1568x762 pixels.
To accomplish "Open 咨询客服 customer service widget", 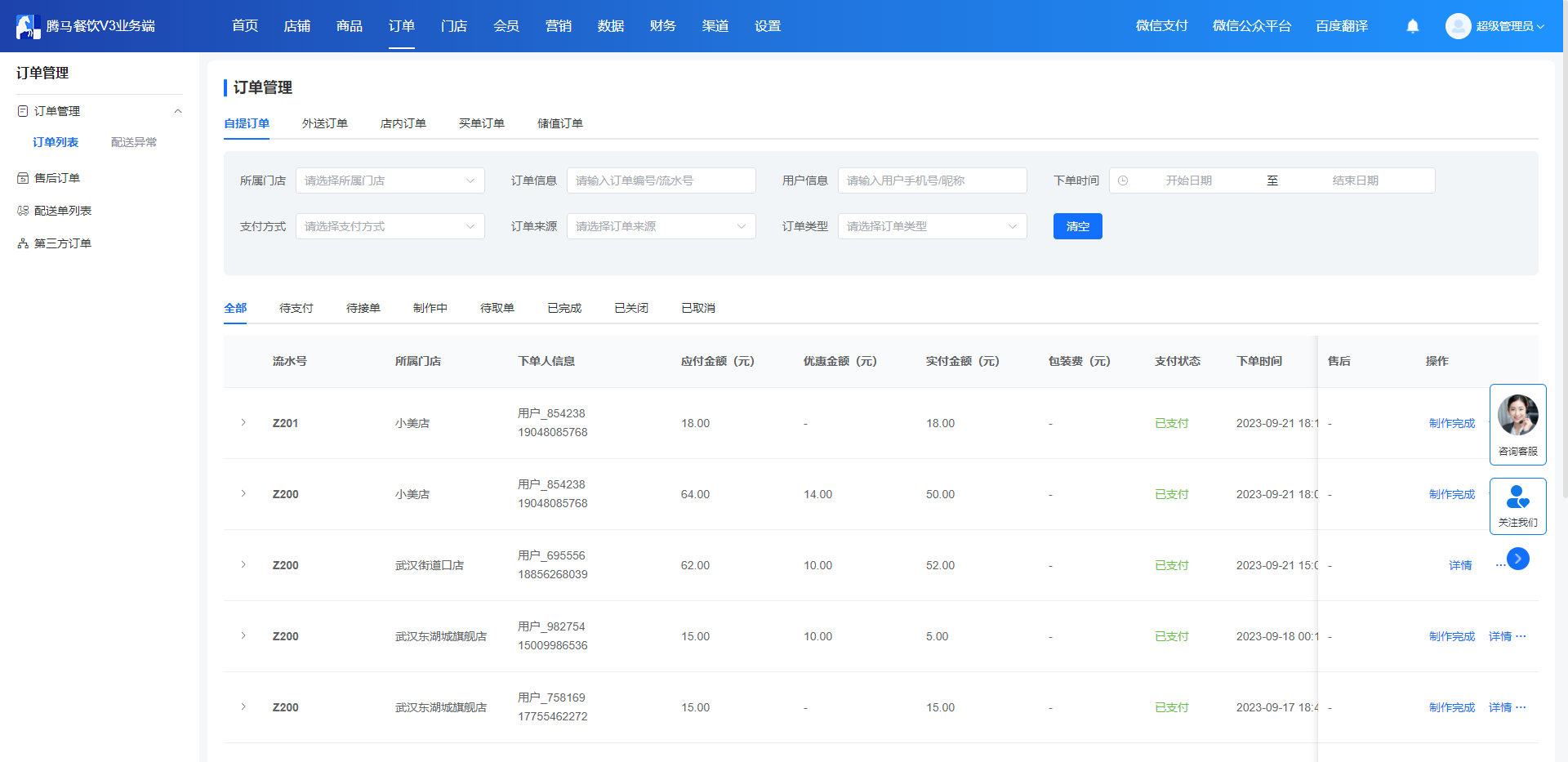I will (x=1518, y=425).
